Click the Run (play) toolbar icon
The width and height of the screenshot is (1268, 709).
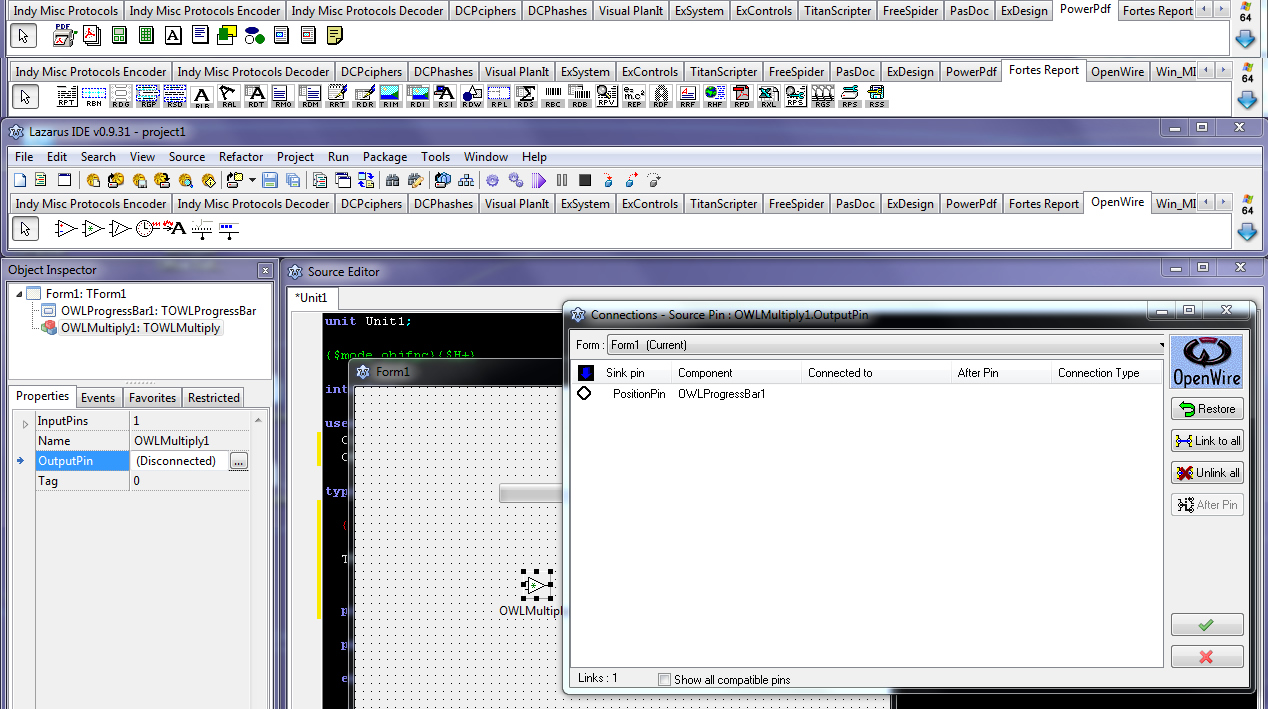coord(539,181)
